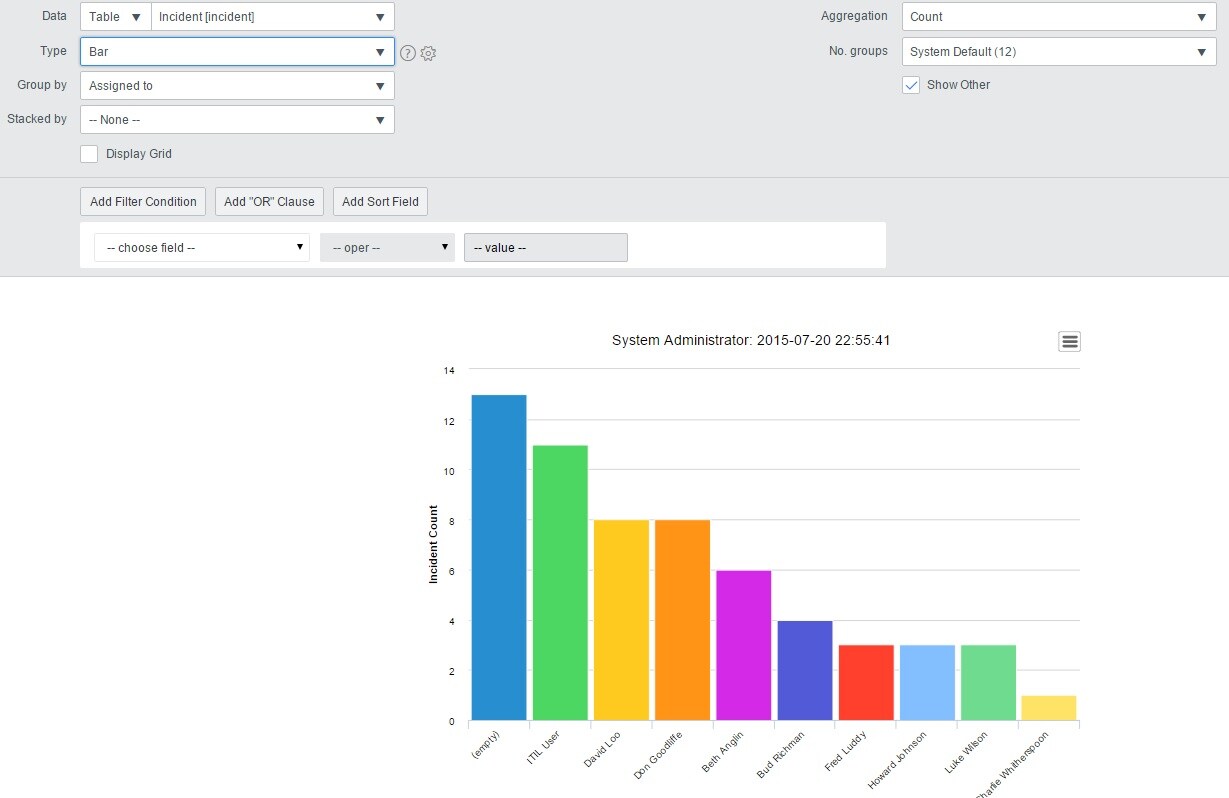Click the Luke Wilson axis label

point(967,752)
